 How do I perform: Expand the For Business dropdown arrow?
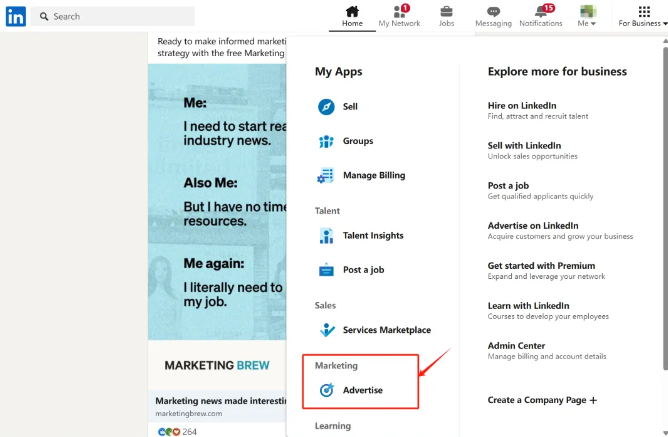tap(665, 24)
